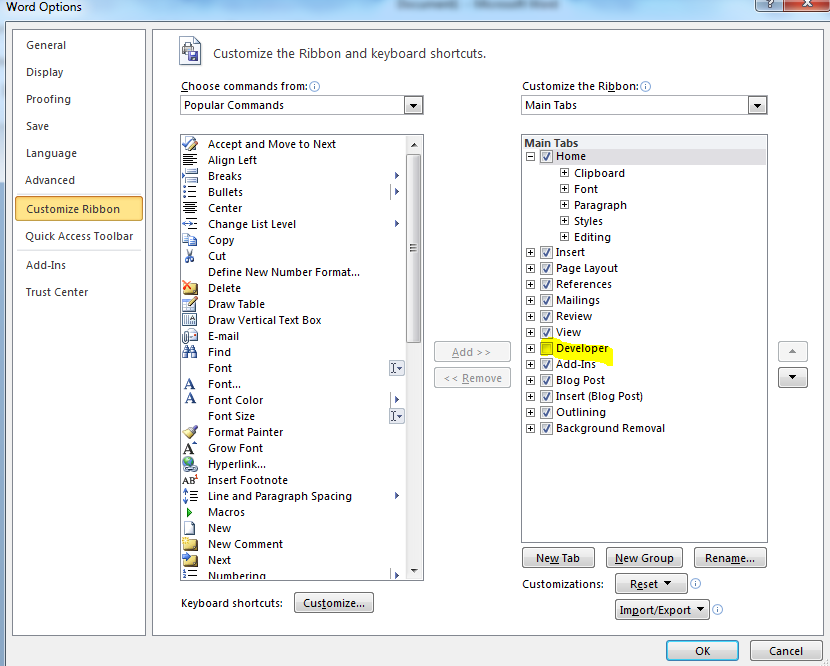The width and height of the screenshot is (830, 666).
Task: Select the E-mail command icon
Action: [x=190, y=336]
